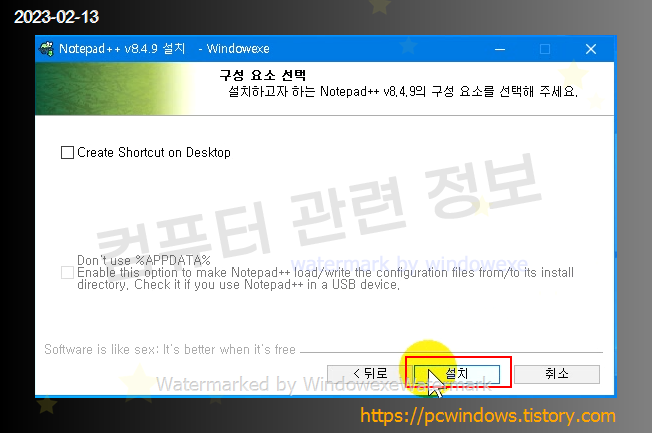
Task: Close the Notepad++ setup window
Action: [590, 49]
